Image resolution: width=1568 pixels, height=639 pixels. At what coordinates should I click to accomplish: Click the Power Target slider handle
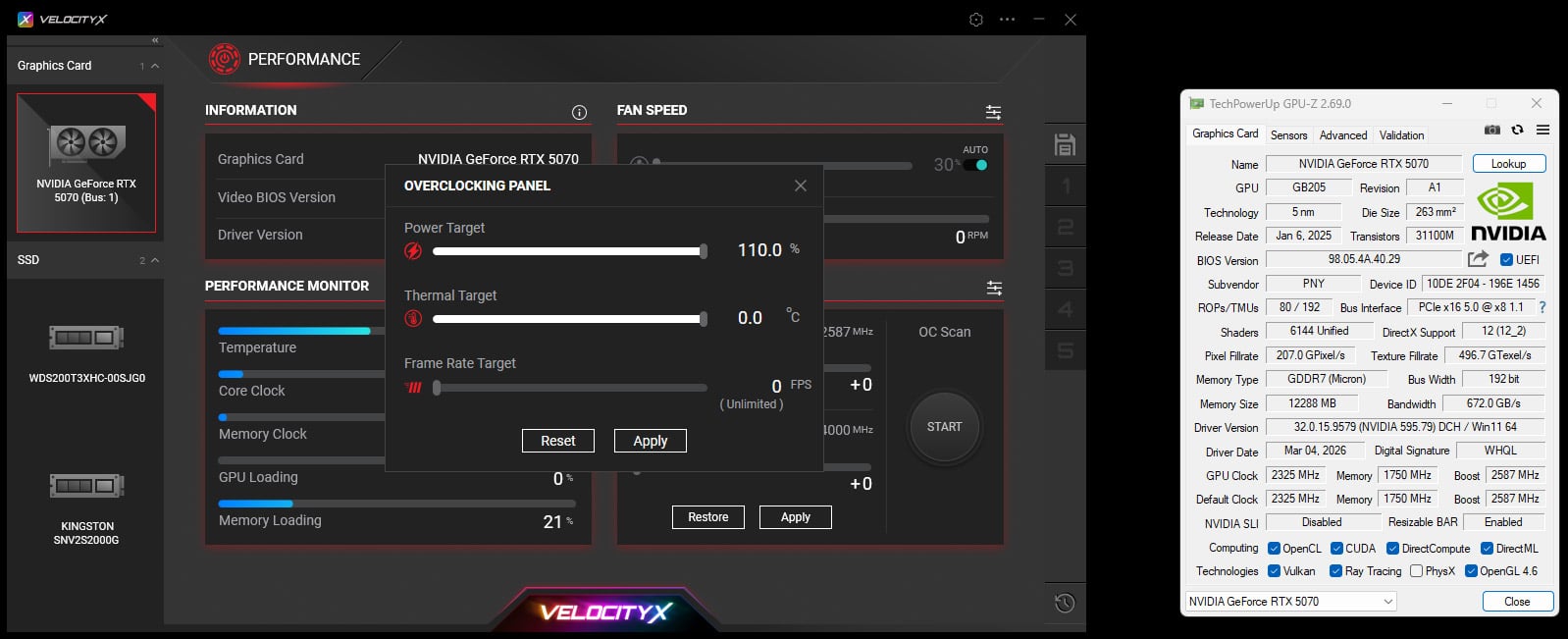click(x=704, y=251)
